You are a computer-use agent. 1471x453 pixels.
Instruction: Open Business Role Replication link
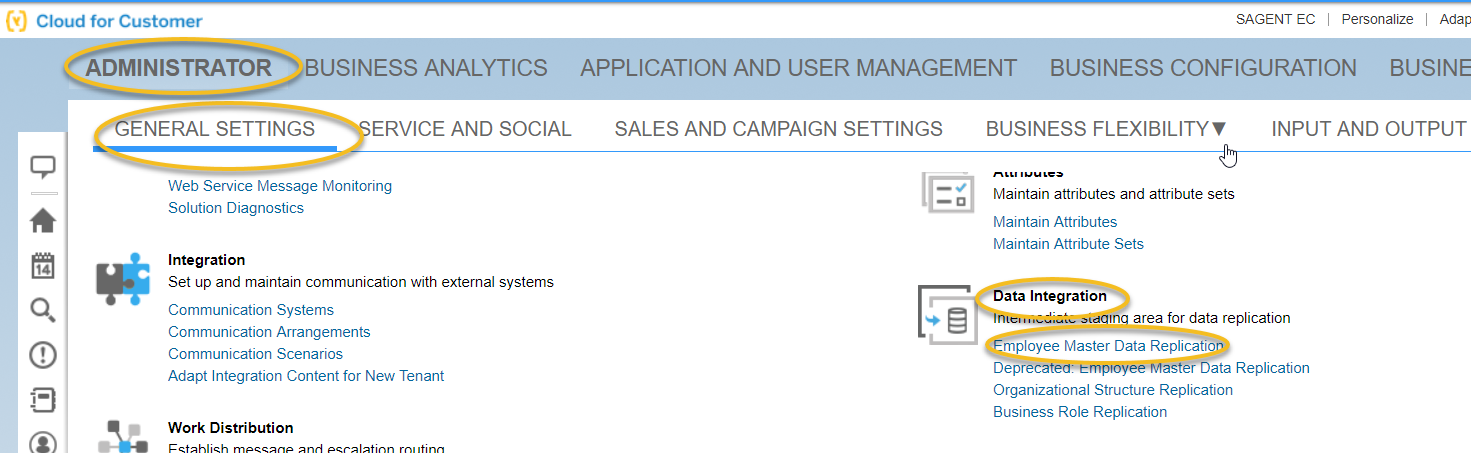pos(1080,412)
